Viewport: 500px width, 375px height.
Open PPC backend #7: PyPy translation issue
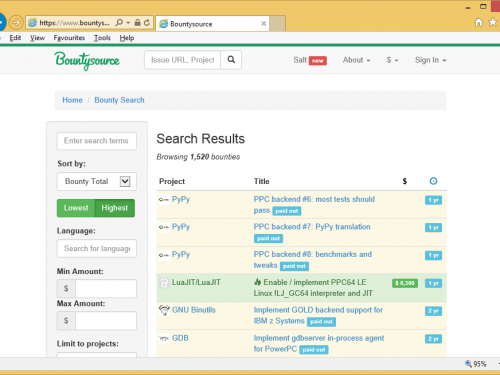point(312,227)
